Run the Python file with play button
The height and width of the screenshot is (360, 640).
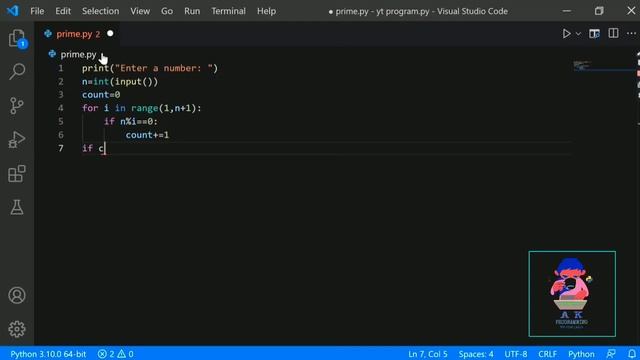(566, 33)
